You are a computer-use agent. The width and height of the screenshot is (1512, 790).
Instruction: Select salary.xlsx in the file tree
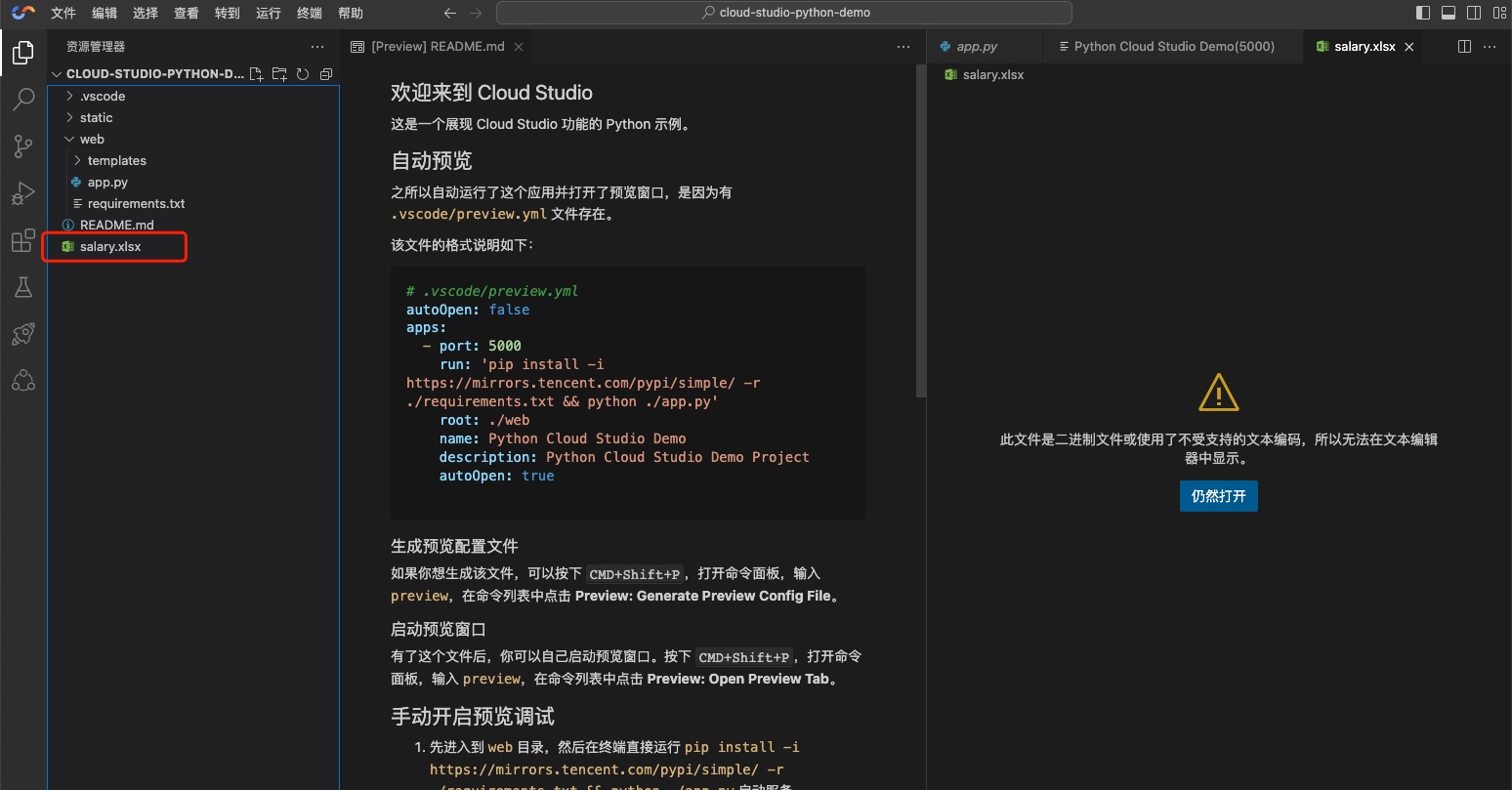[x=193, y=247]
